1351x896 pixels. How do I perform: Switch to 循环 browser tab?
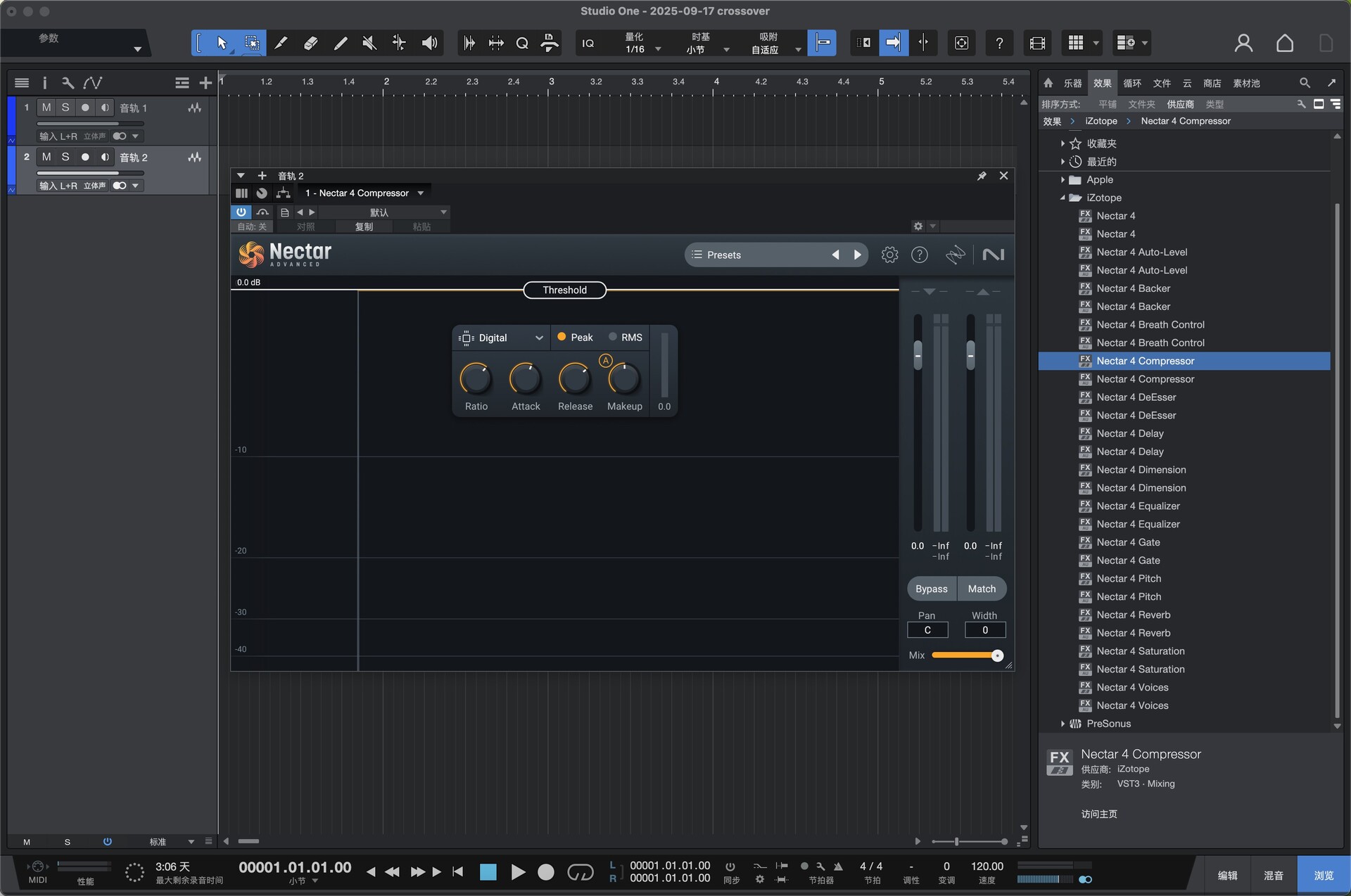(x=1132, y=83)
